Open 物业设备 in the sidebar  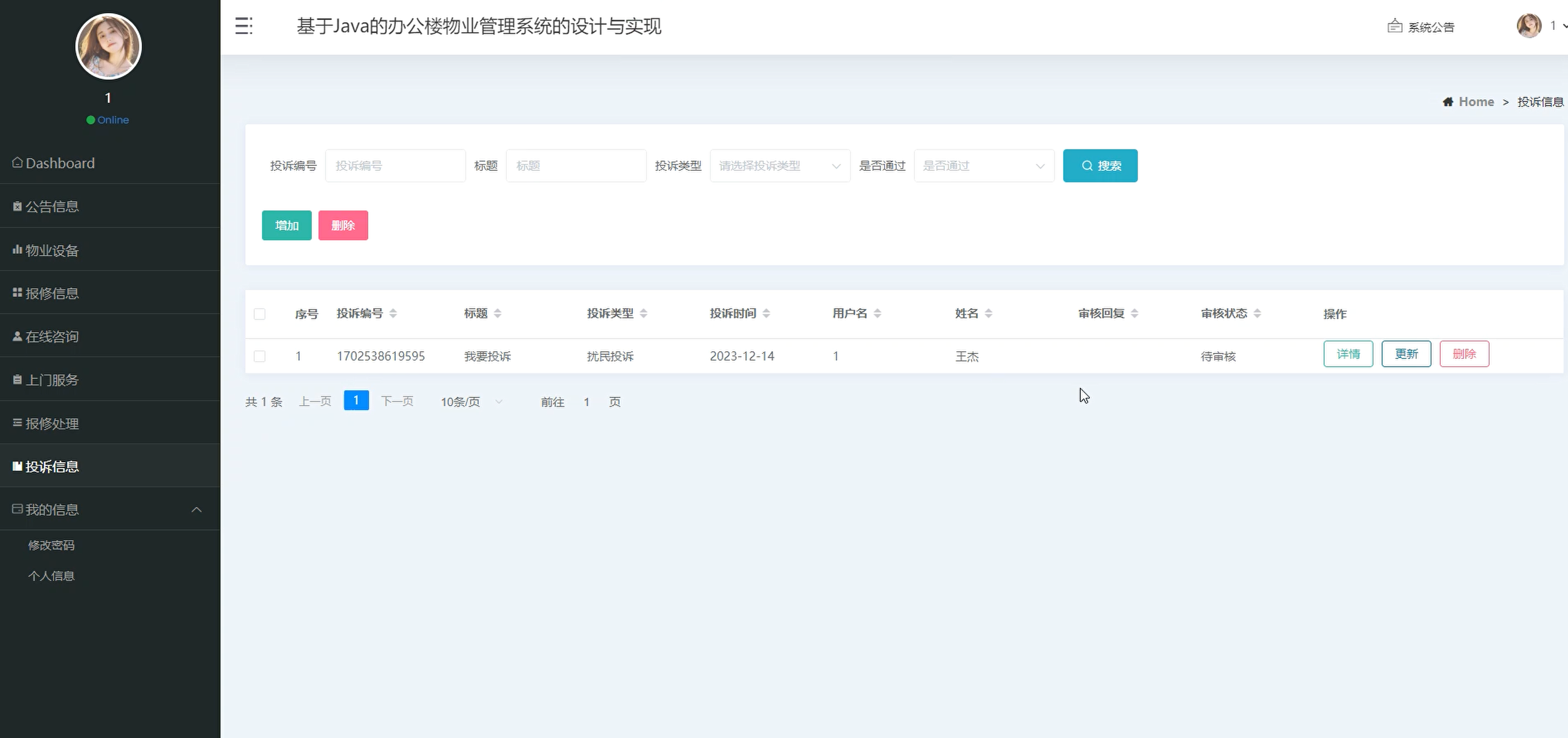click(52, 250)
